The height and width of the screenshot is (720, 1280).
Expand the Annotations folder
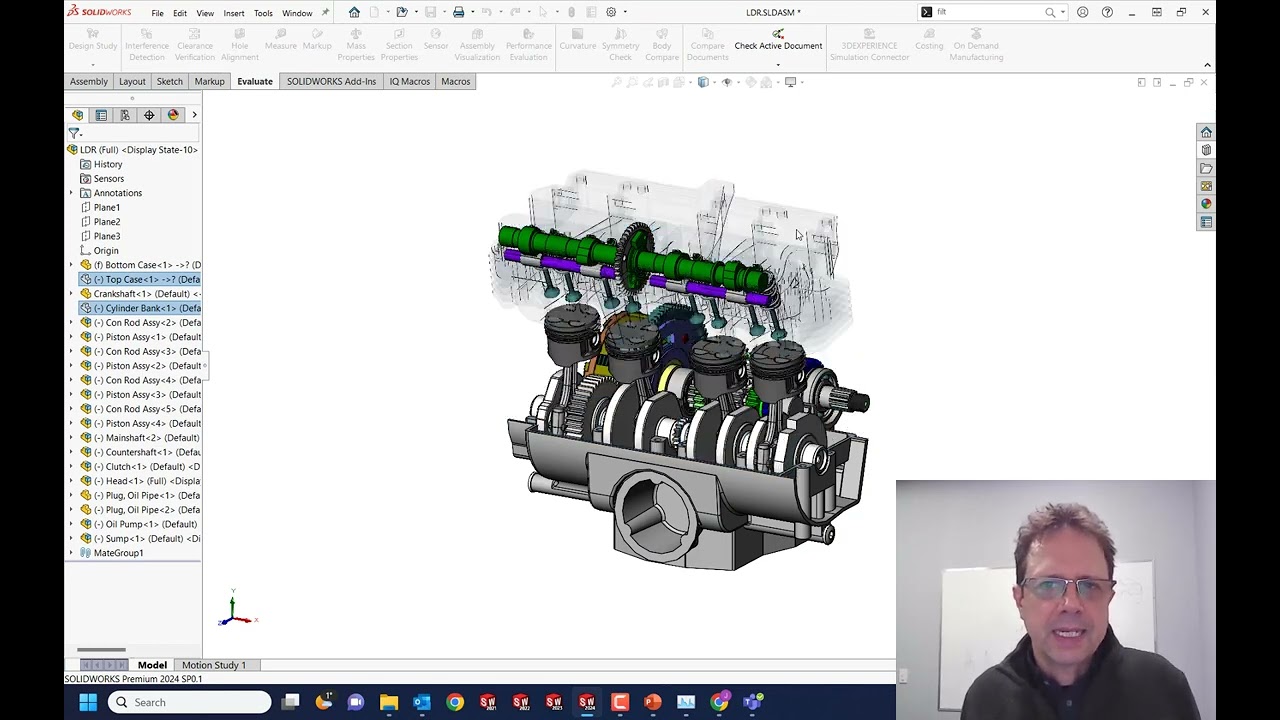click(x=71, y=193)
